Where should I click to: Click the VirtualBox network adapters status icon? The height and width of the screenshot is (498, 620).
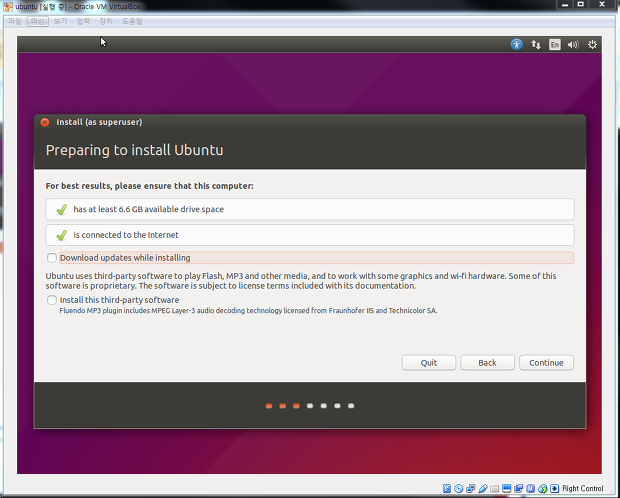coord(471,489)
